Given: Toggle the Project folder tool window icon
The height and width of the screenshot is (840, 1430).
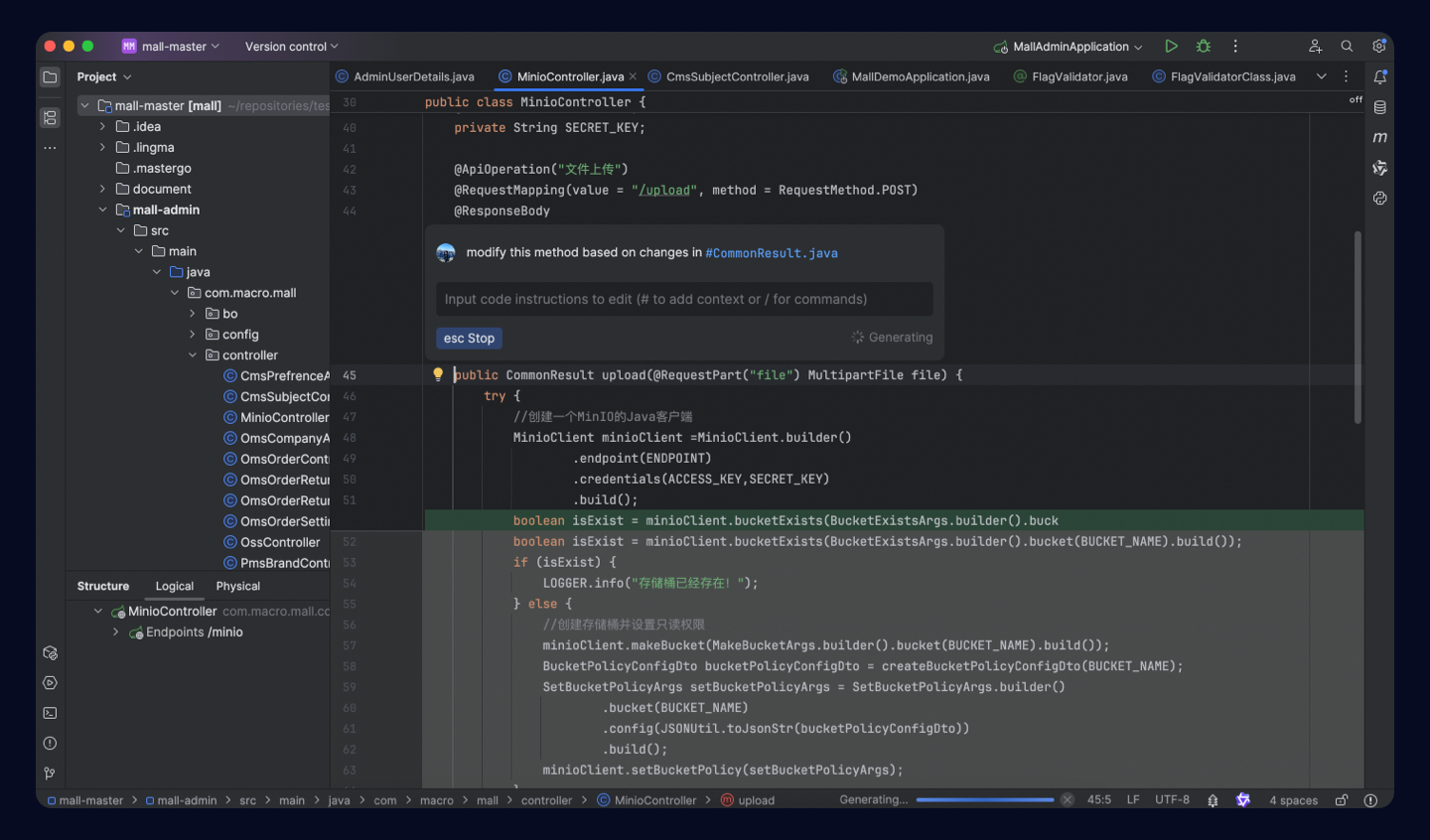Looking at the screenshot, I should tap(50, 76).
